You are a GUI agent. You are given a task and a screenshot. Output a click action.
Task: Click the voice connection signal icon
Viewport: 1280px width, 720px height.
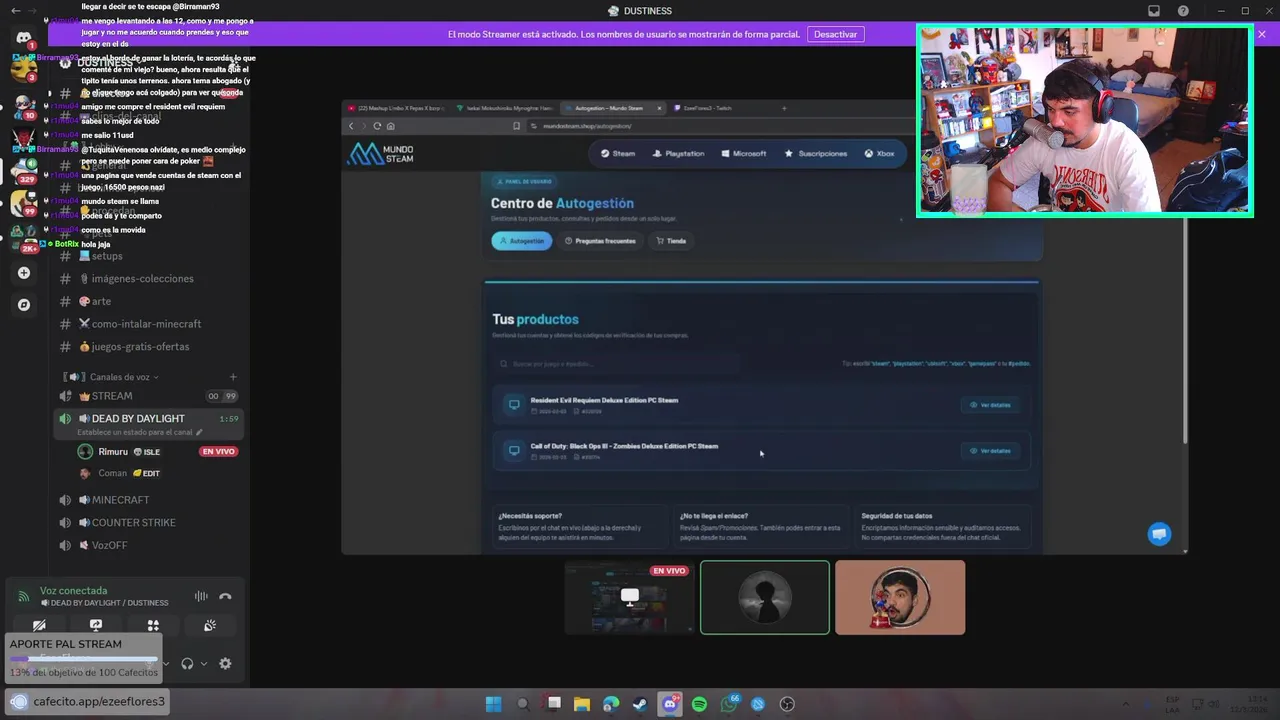[24, 596]
